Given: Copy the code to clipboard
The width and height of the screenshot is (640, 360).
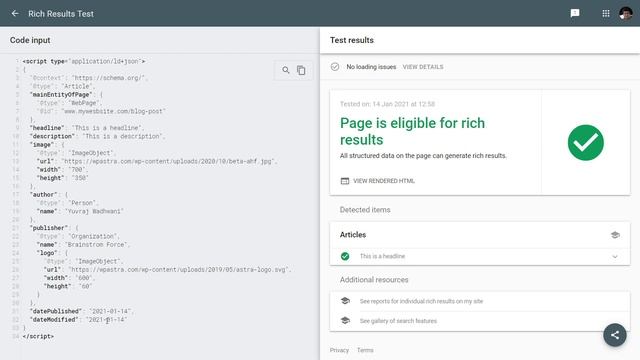Looking at the screenshot, I should point(301,70).
